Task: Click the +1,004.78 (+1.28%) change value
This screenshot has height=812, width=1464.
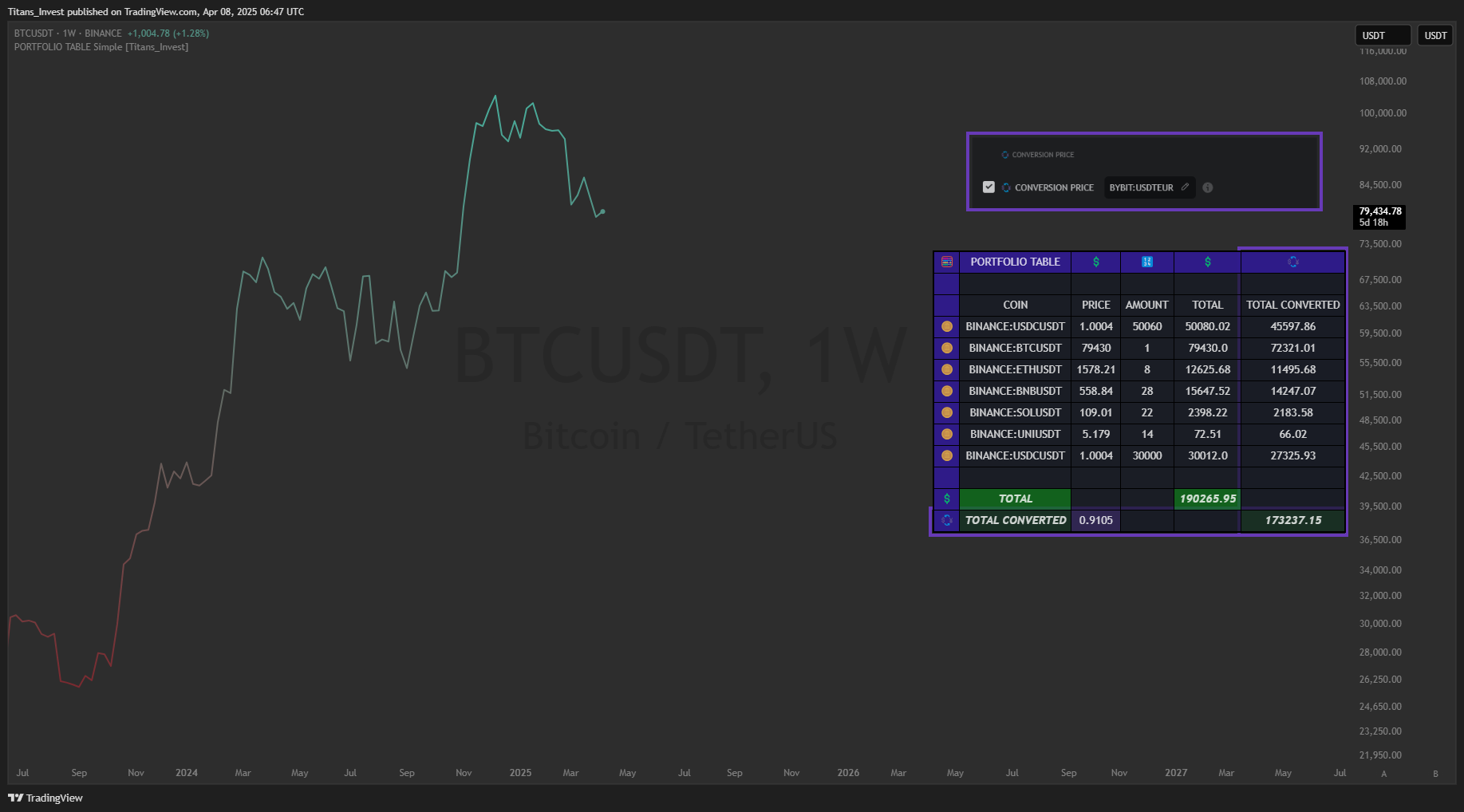Action: click(x=168, y=34)
